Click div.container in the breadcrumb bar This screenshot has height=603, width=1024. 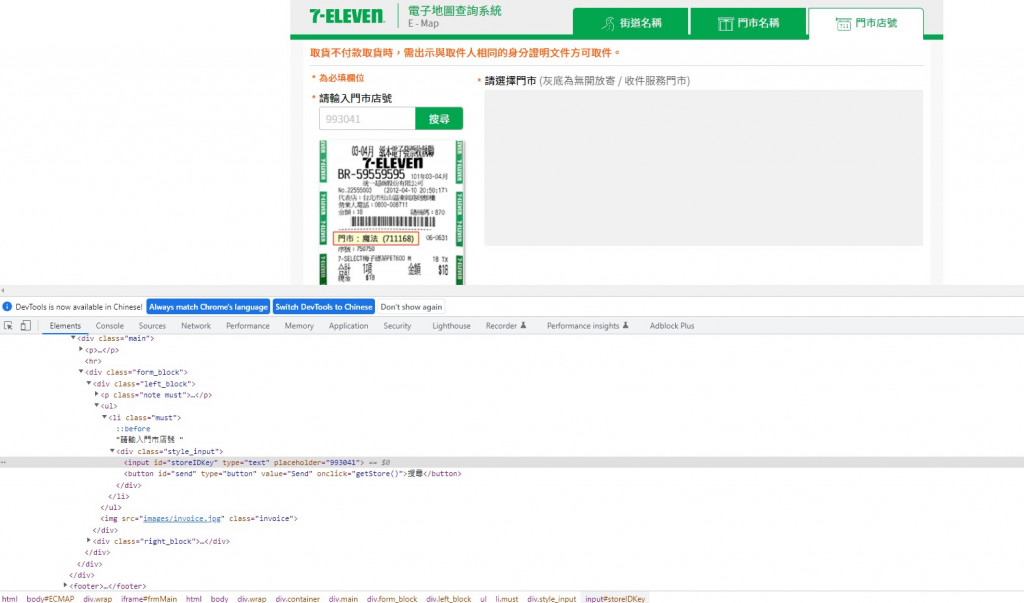pyautogui.click(x=298, y=598)
